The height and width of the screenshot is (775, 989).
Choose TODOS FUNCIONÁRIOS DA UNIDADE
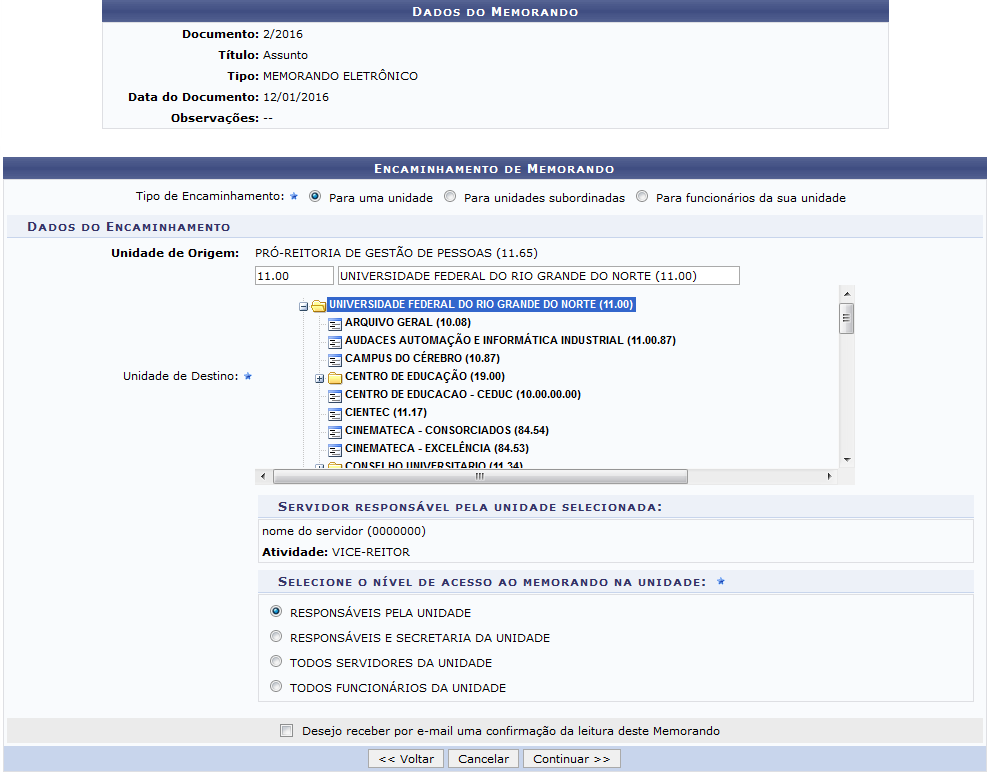point(276,687)
